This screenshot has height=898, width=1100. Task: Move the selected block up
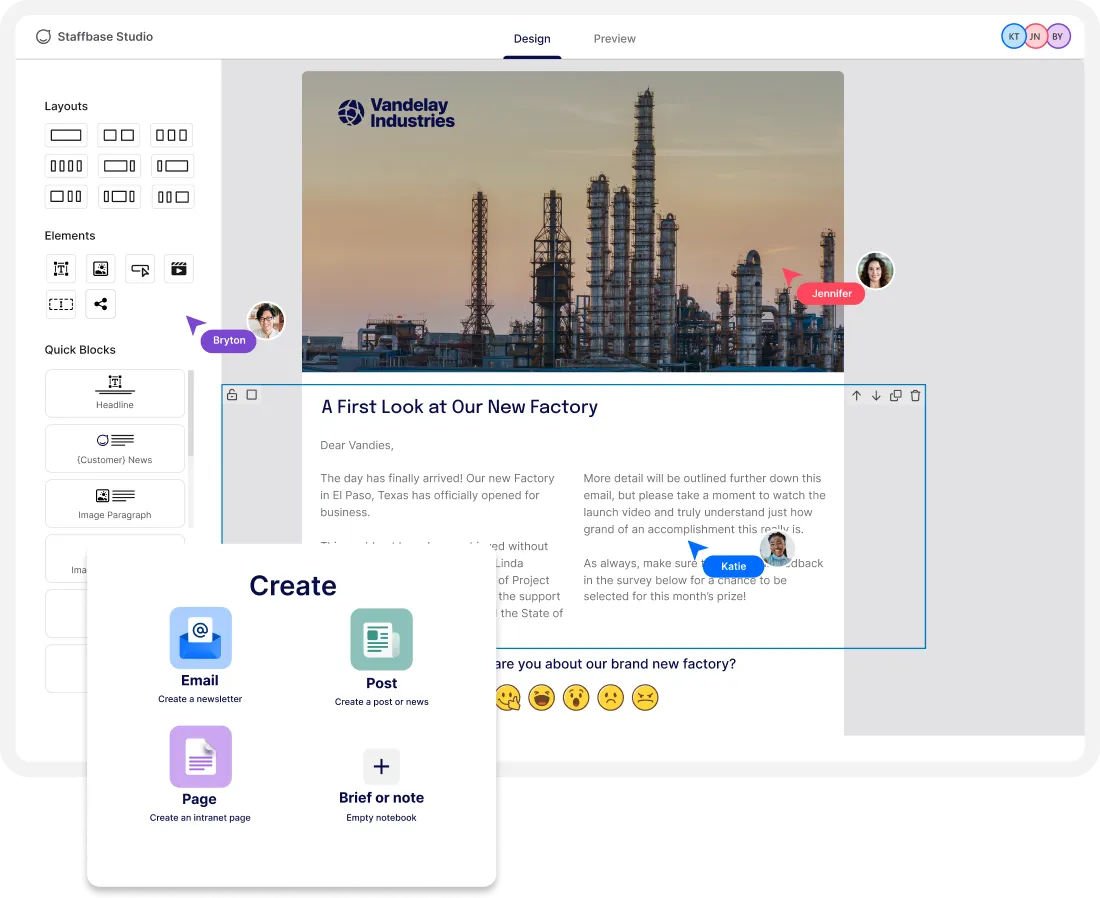[x=856, y=395]
